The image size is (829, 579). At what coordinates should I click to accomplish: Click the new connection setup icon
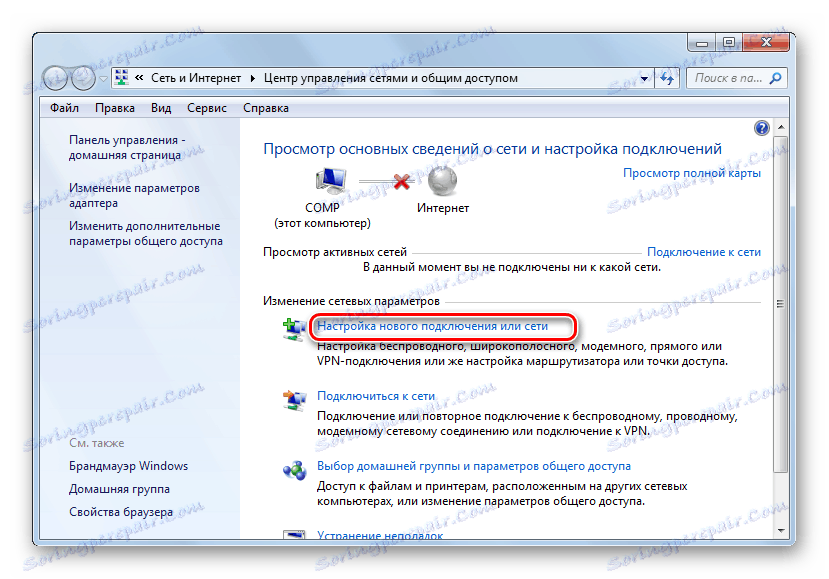[x=293, y=329]
